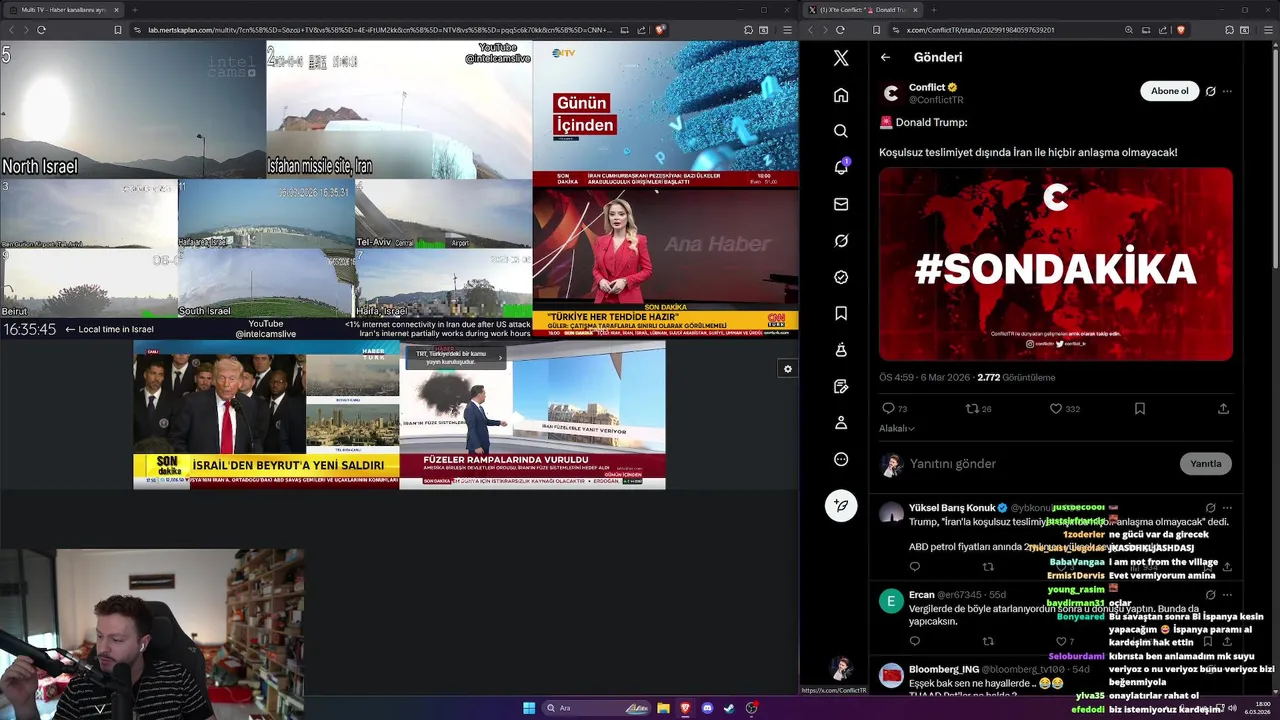Click the X logo at sidebar top
The width and height of the screenshot is (1280, 720).
coord(841,58)
